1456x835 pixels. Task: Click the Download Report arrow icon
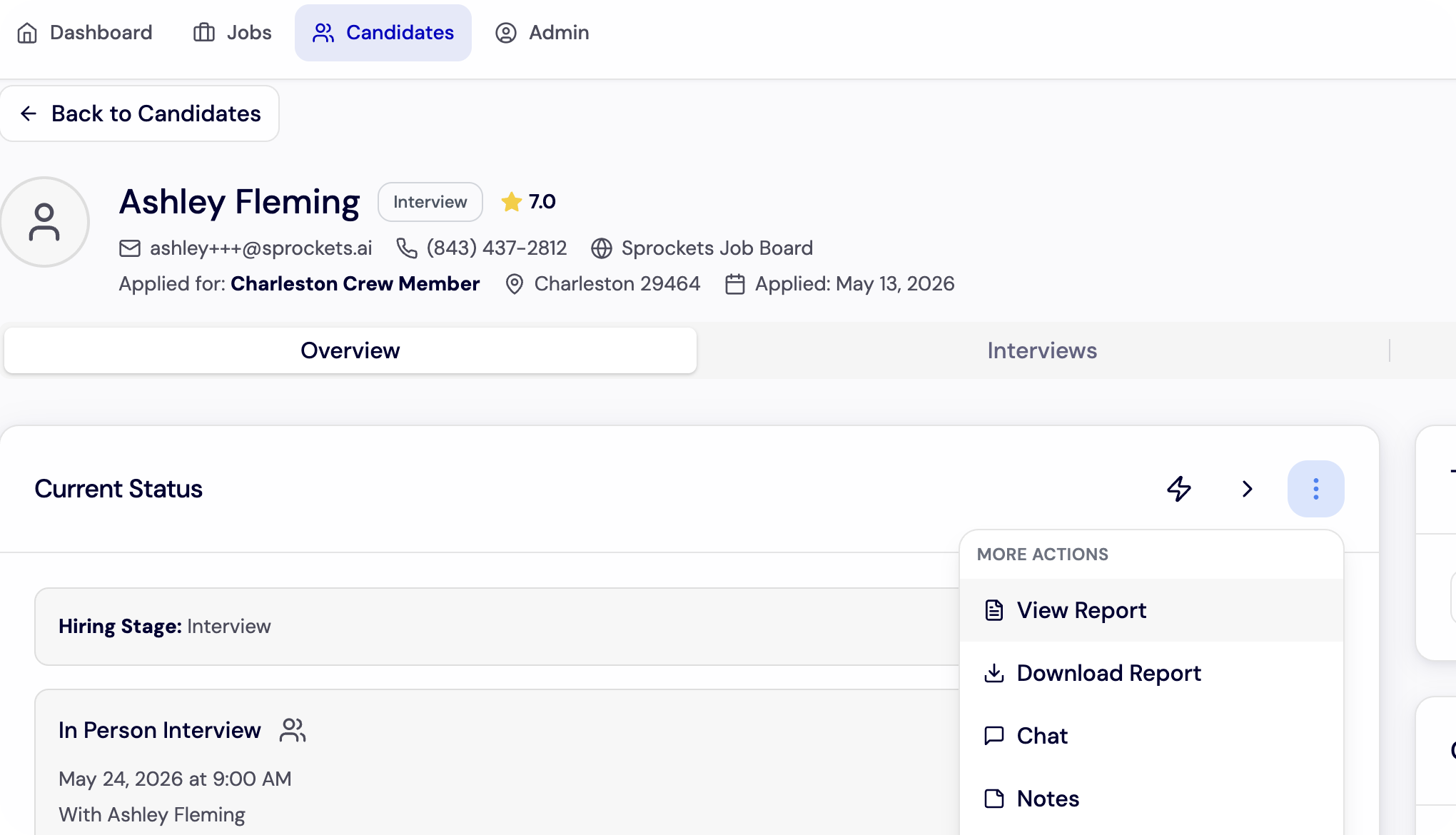coord(994,673)
